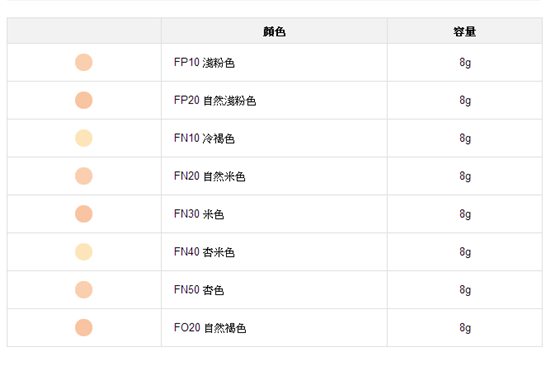
Task: Click the FN40 杏米色 color swatch
Action: coord(84,252)
